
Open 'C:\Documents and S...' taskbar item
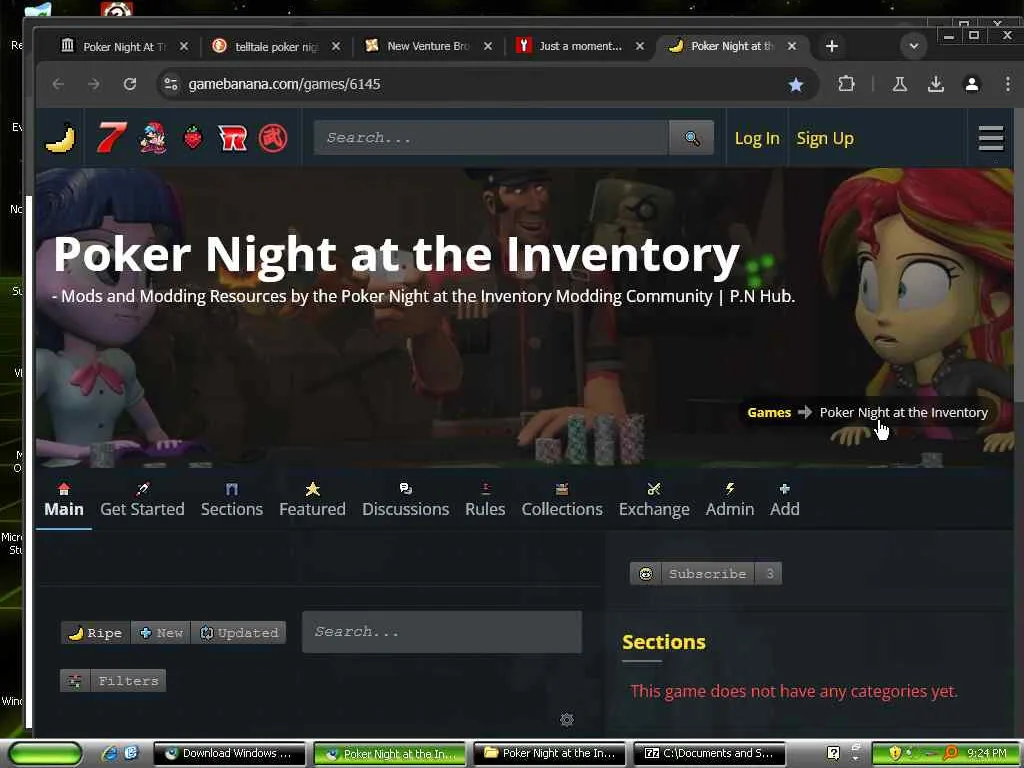pos(709,754)
